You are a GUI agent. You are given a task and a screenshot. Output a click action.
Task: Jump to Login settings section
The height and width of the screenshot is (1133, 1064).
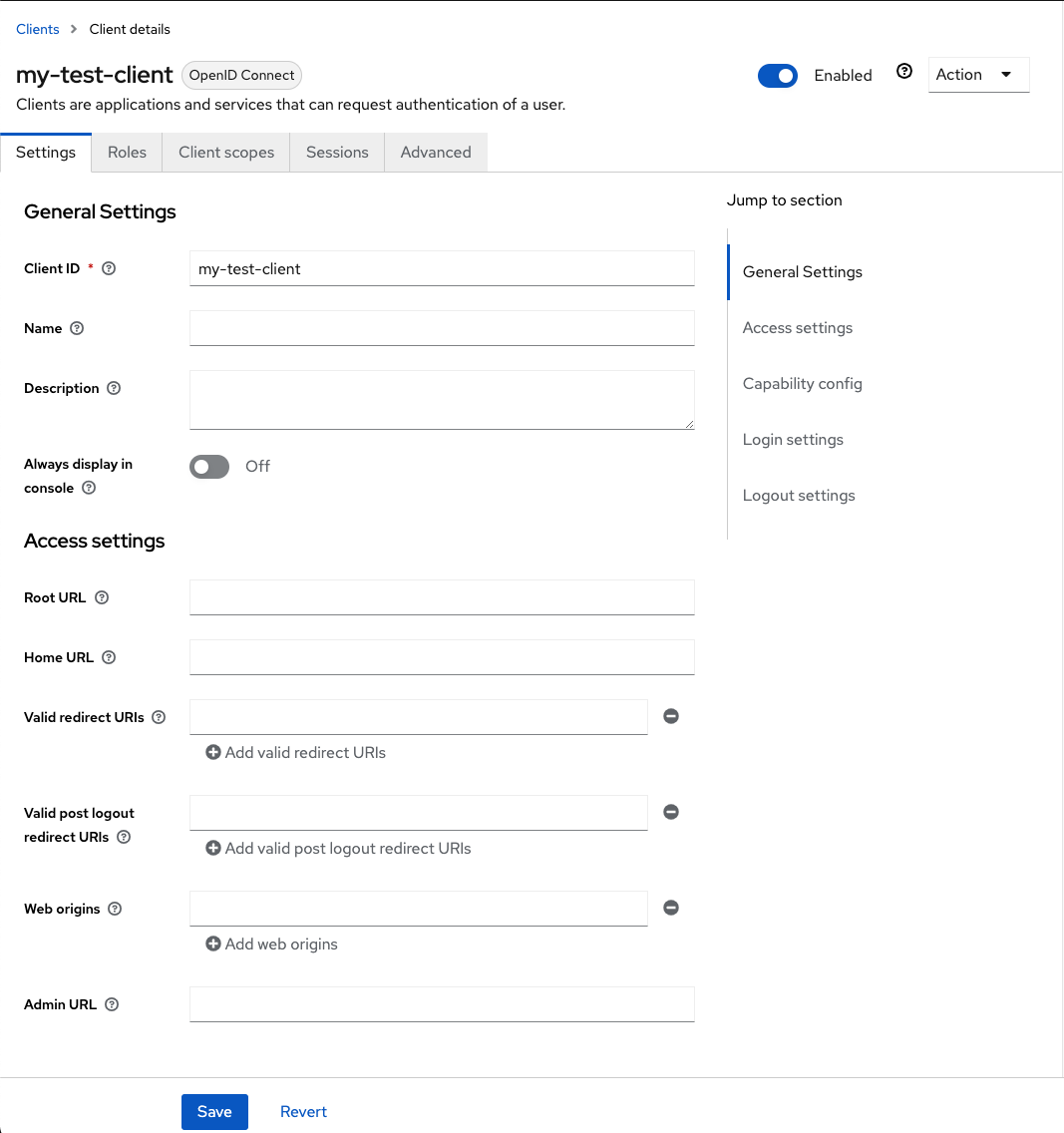point(793,439)
